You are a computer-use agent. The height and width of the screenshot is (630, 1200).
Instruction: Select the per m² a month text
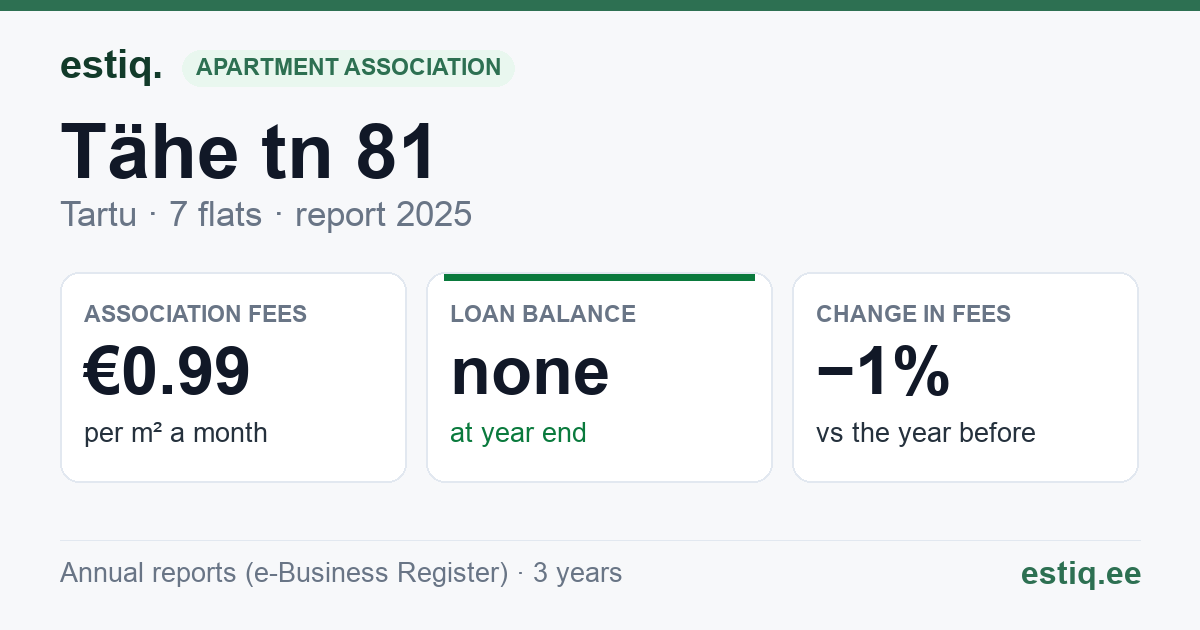(175, 433)
